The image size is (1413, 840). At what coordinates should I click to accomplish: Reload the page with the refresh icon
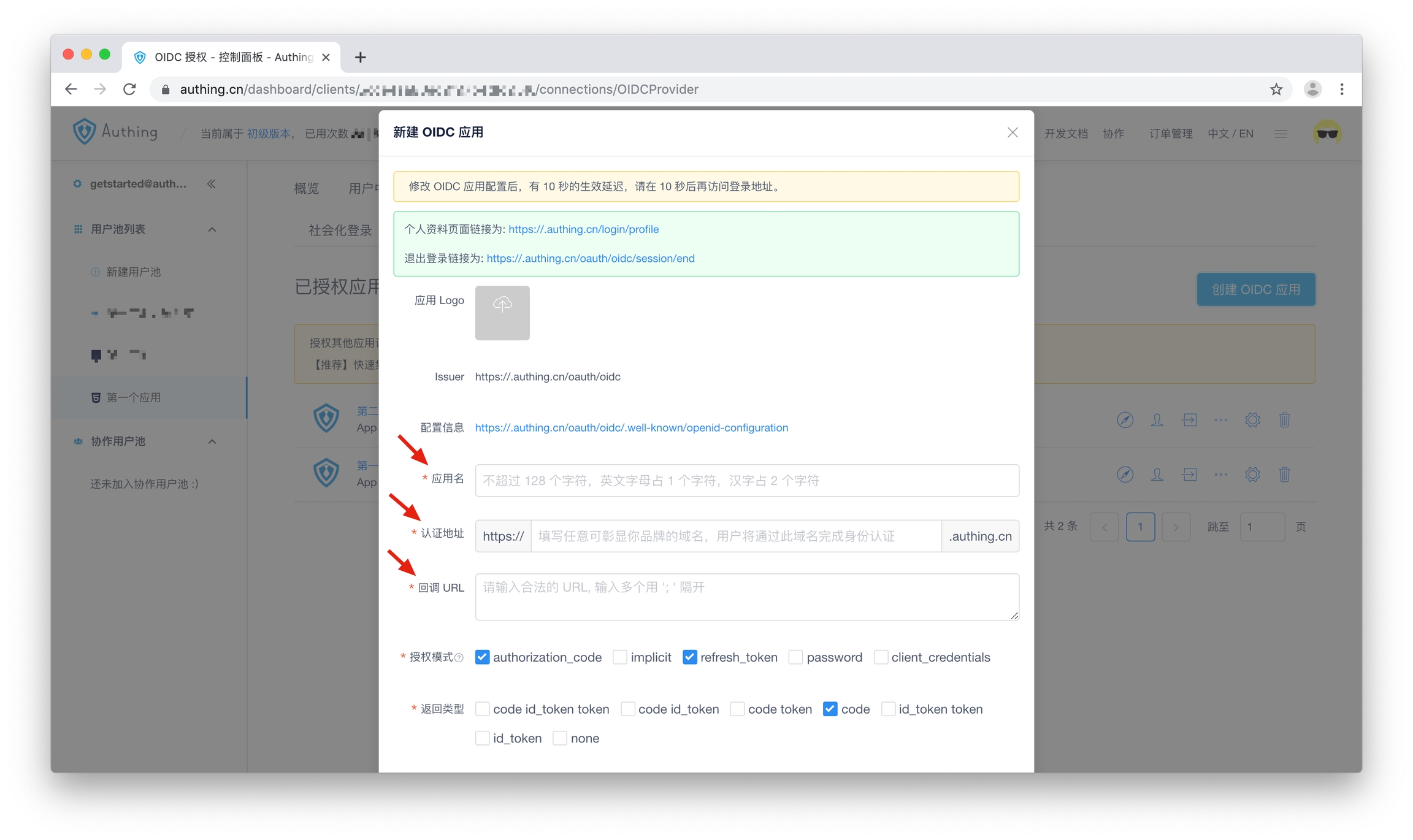coord(129,90)
